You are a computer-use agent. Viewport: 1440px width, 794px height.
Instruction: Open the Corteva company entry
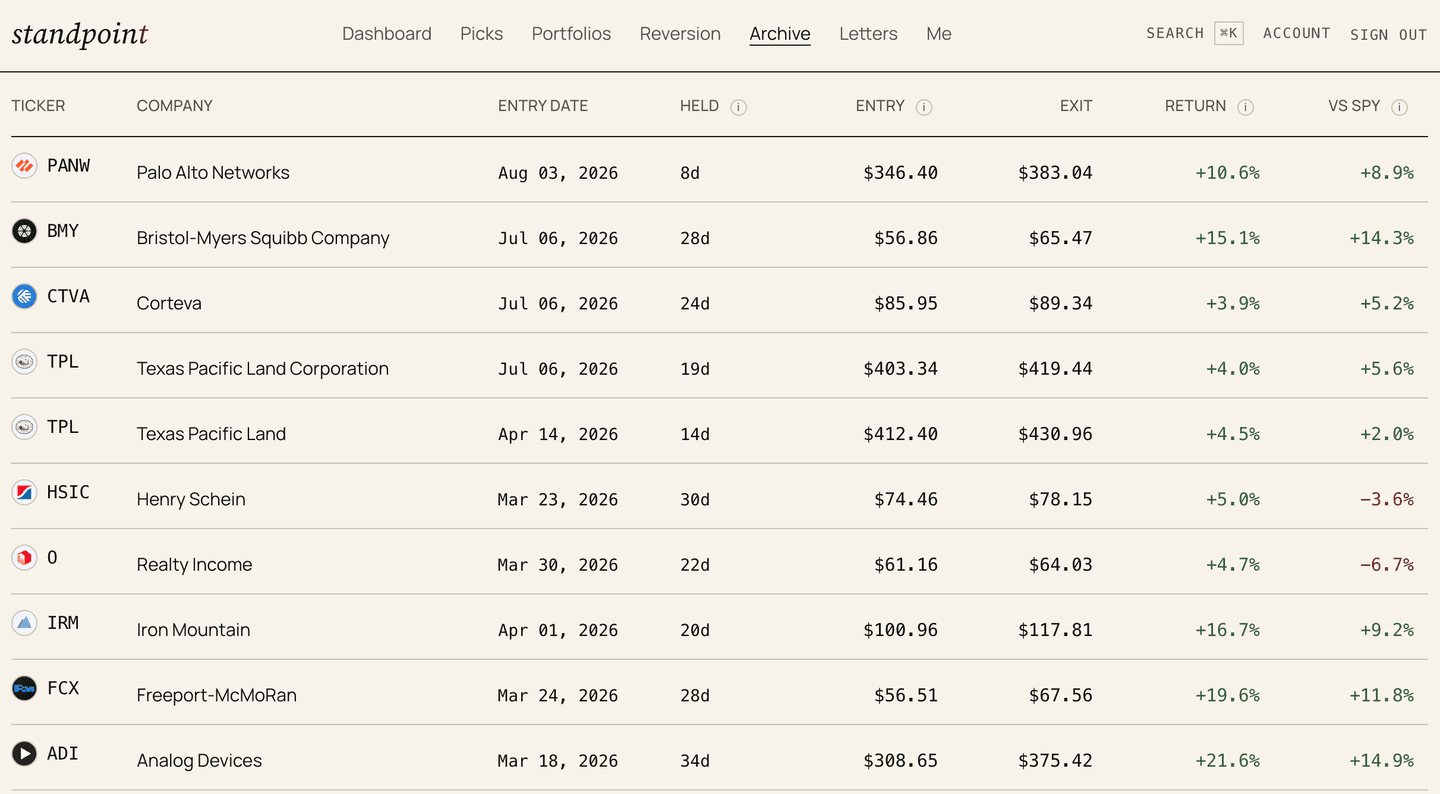click(x=169, y=303)
